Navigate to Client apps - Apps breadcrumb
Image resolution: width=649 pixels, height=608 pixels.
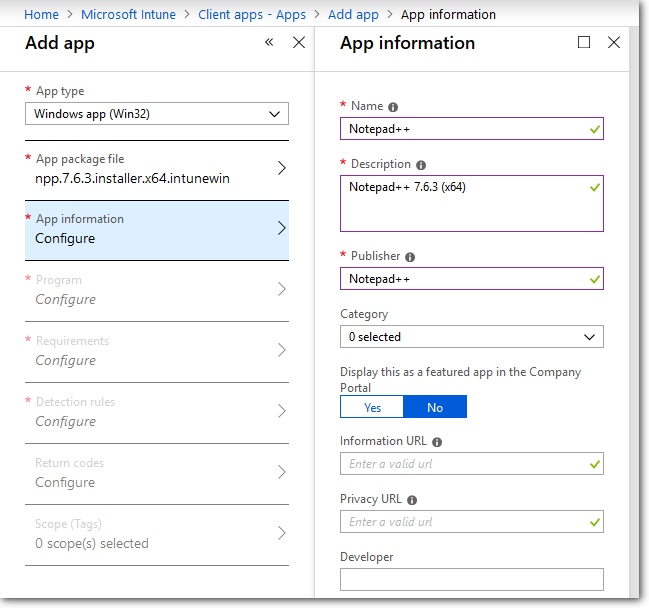254,14
